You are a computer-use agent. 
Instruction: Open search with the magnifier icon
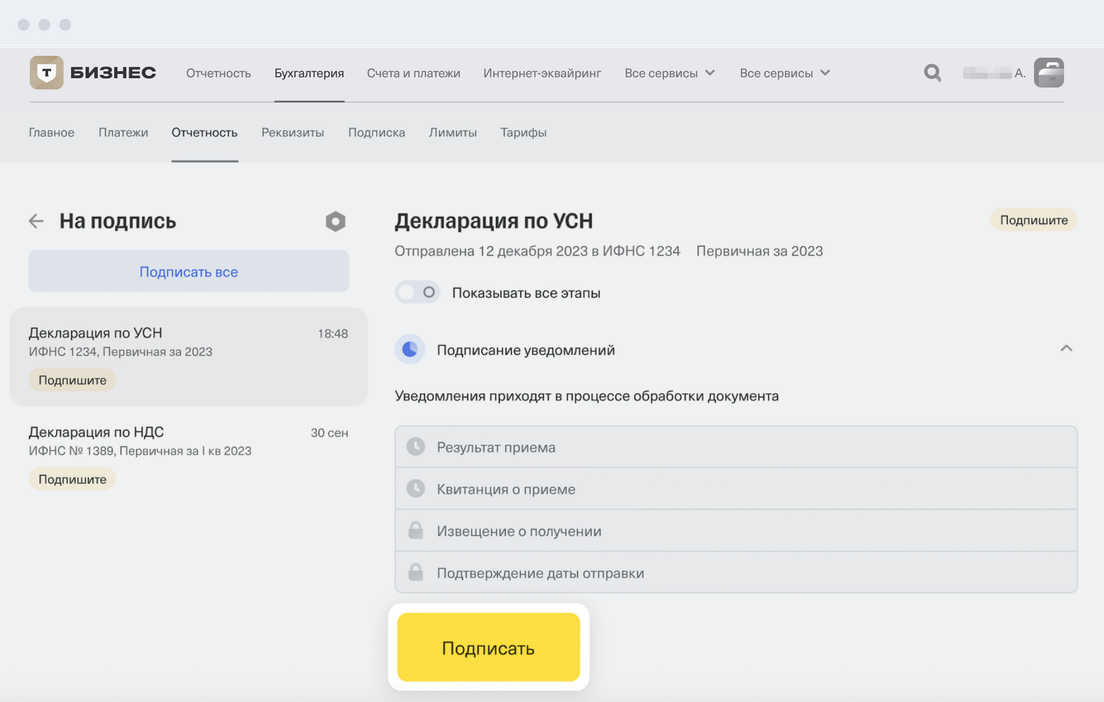coord(932,73)
